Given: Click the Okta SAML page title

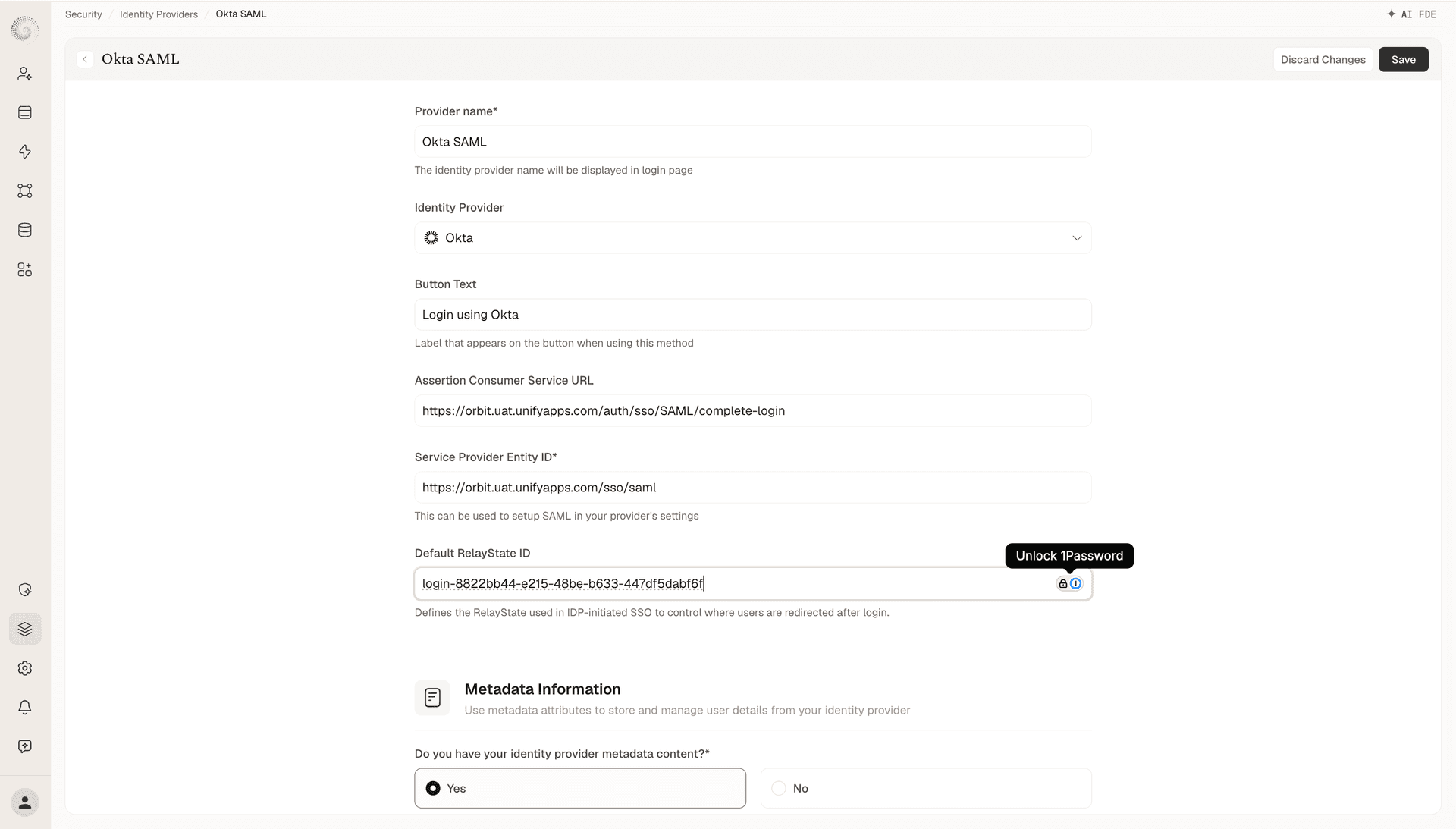Looking at the screenshot, I should coord(140,59).
